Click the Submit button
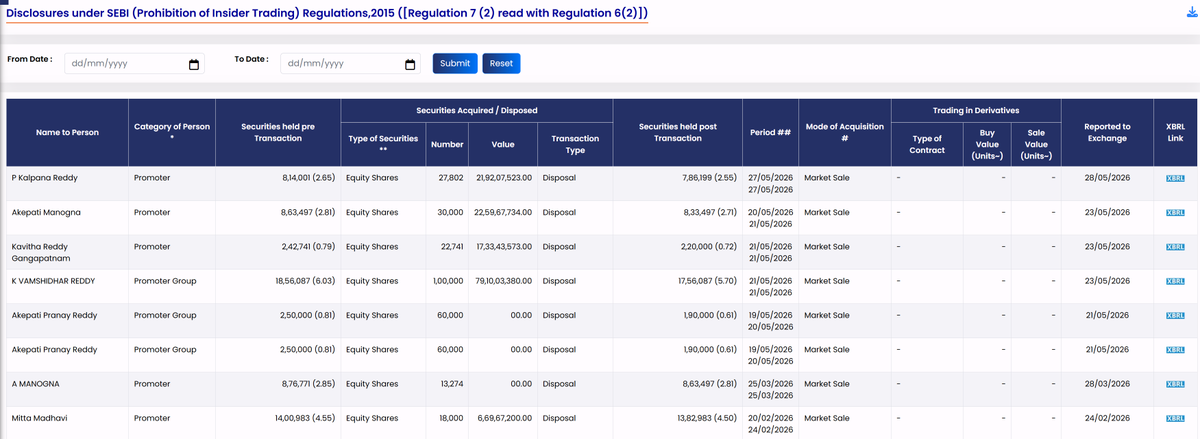 pos(455,63)
